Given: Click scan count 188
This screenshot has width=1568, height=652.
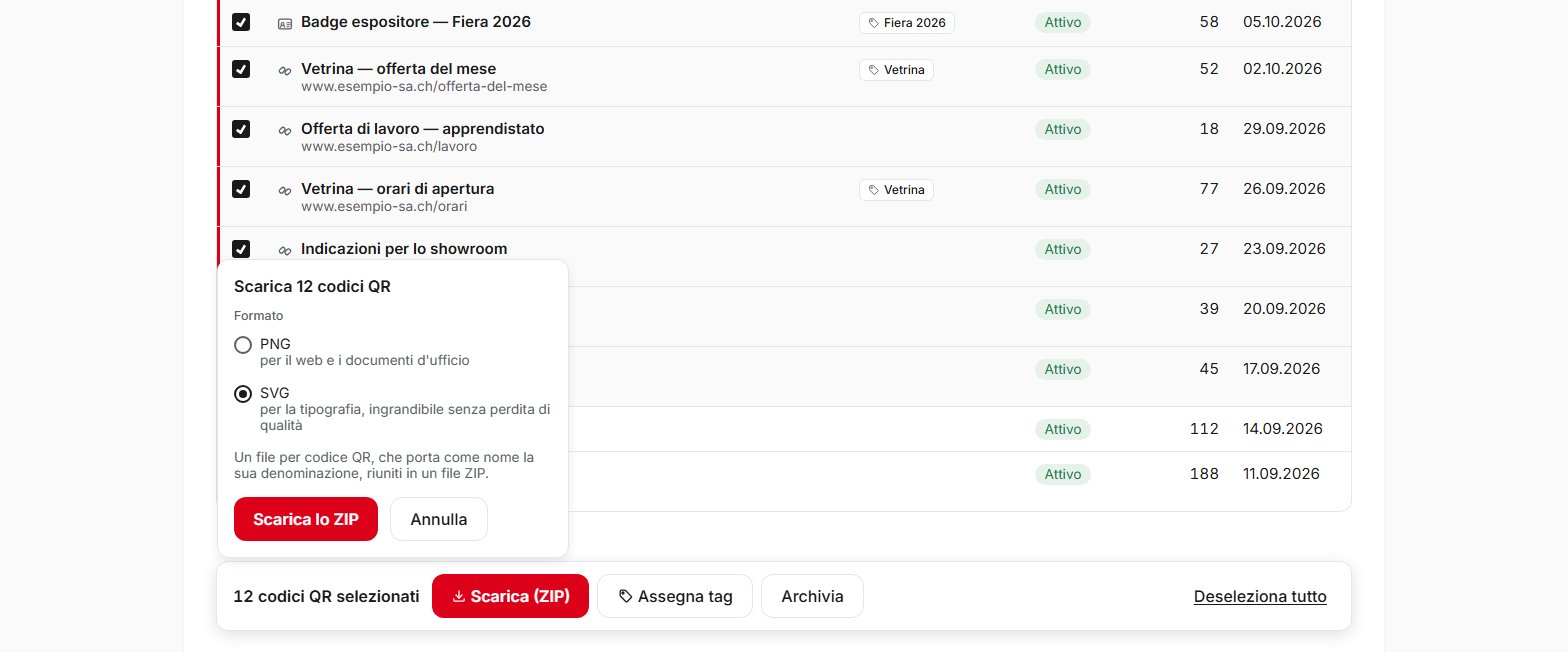Looking at the screenshot, I should click(x=1204, y=474).
